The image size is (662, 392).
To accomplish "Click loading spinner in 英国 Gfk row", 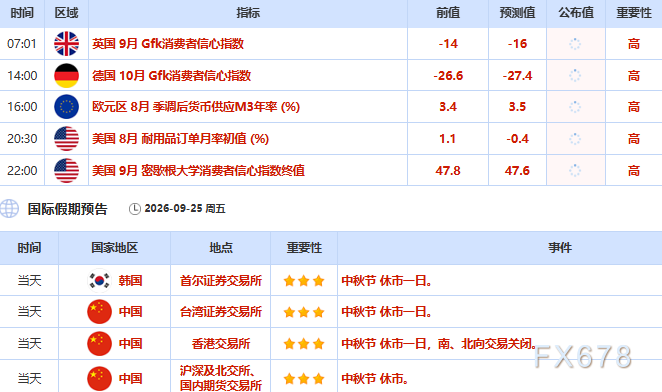I will (575, 44).
